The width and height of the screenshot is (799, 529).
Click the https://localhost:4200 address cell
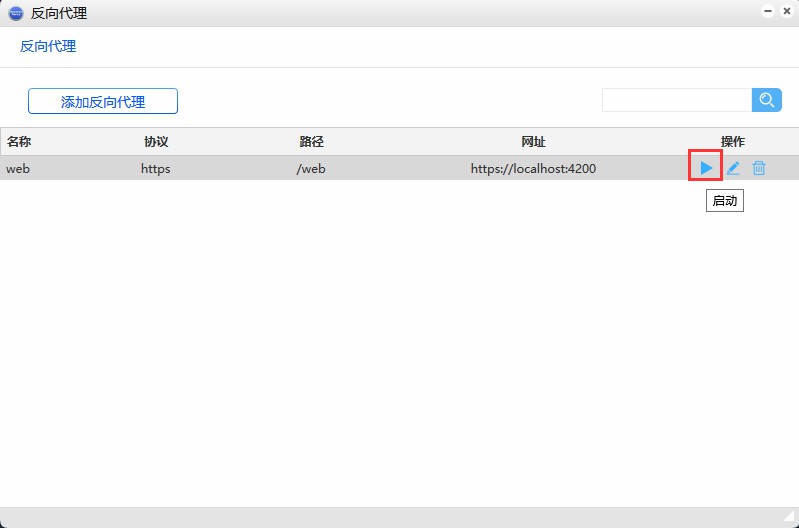point(533,168)
